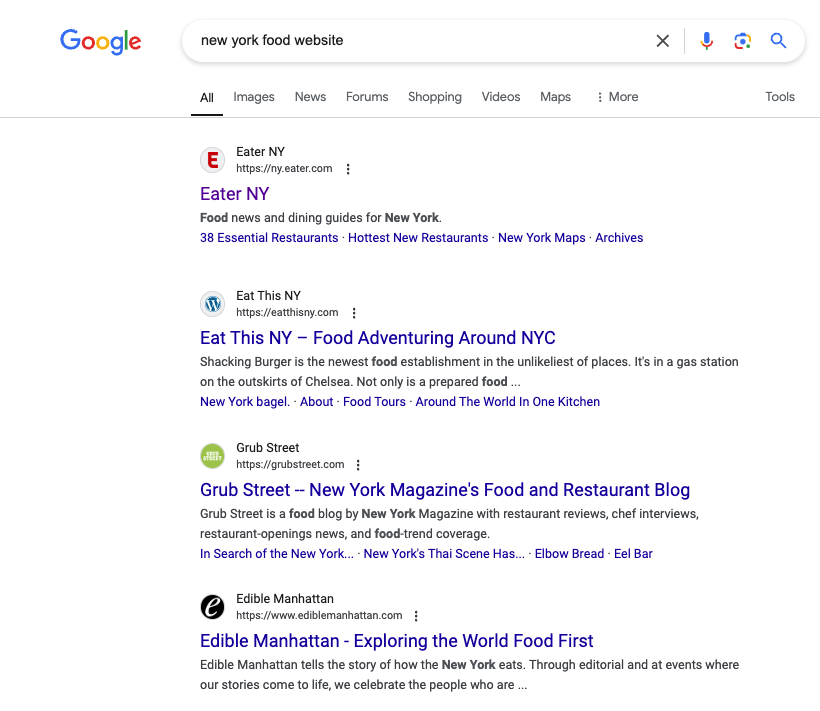Open the Tools options

click(x=780, y=97)
